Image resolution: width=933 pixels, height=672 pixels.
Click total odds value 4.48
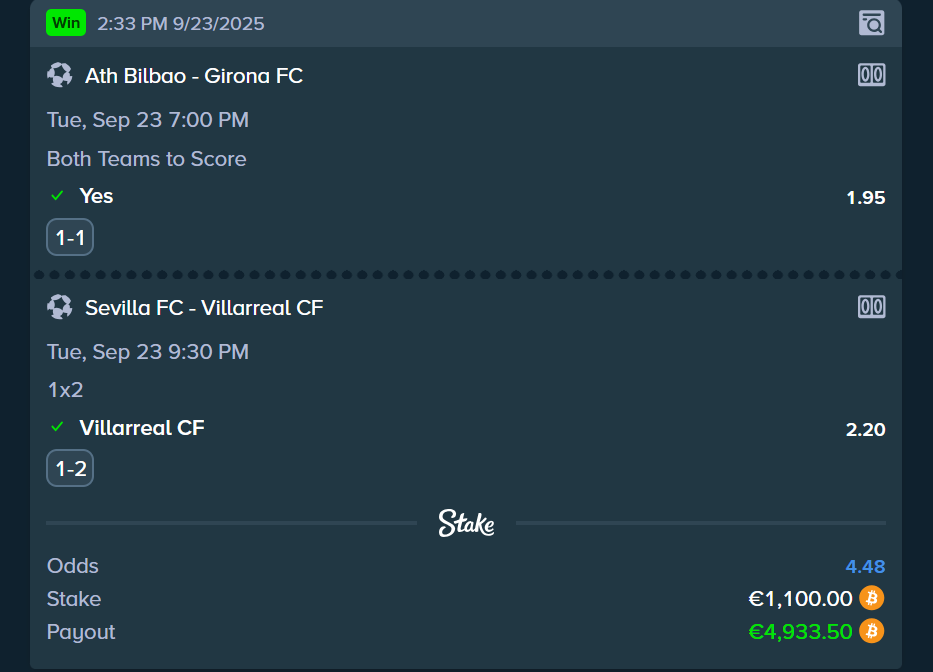pos(865,567)
